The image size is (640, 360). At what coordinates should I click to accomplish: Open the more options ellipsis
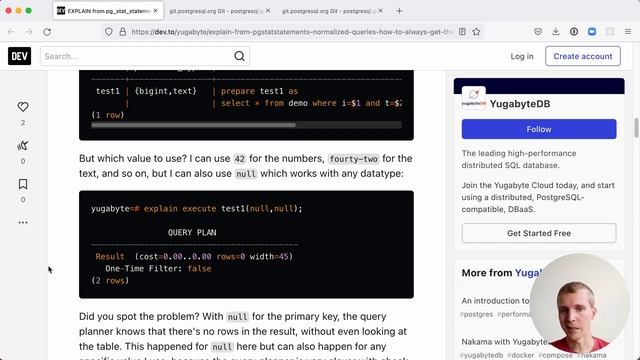(x=23, y=222)
